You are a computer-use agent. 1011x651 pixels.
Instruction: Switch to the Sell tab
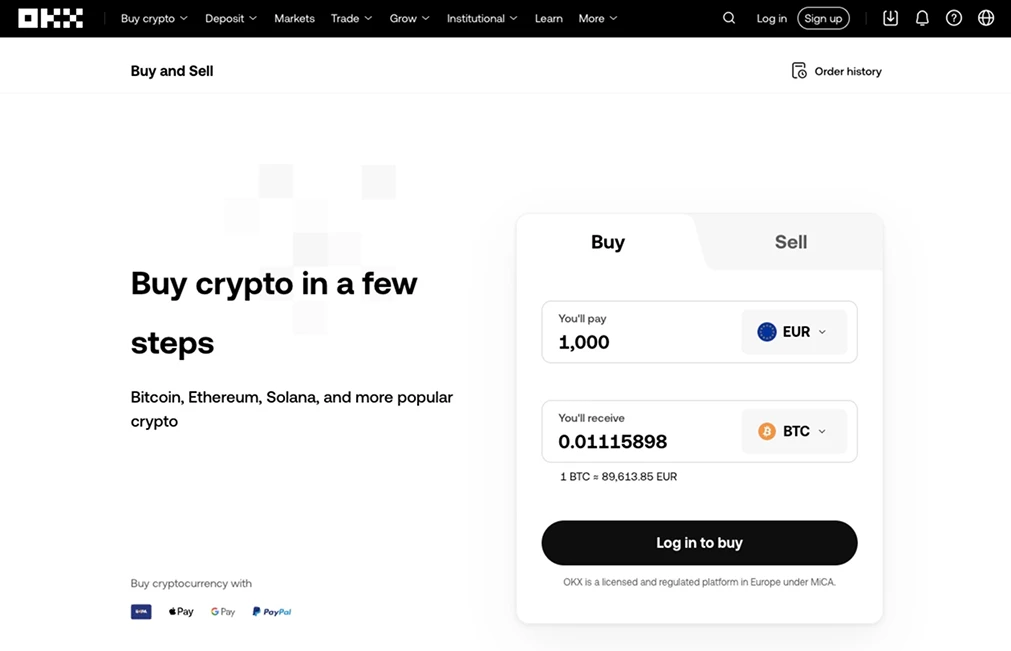tap(790, 242)
